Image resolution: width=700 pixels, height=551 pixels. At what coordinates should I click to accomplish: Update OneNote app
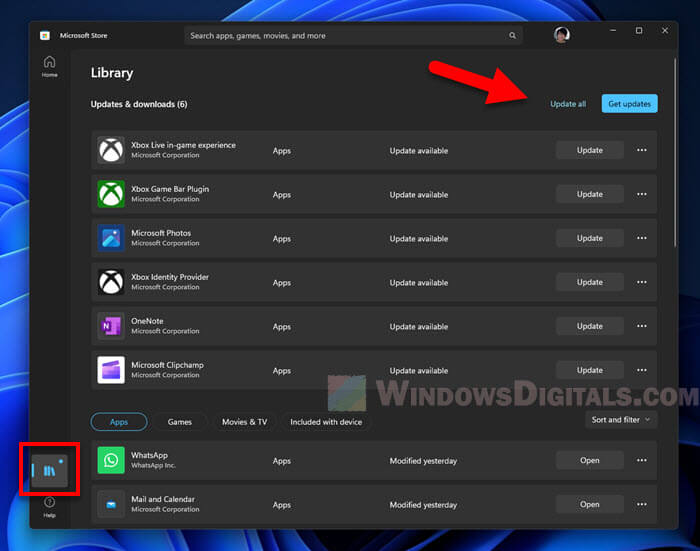tap(590, 326)
